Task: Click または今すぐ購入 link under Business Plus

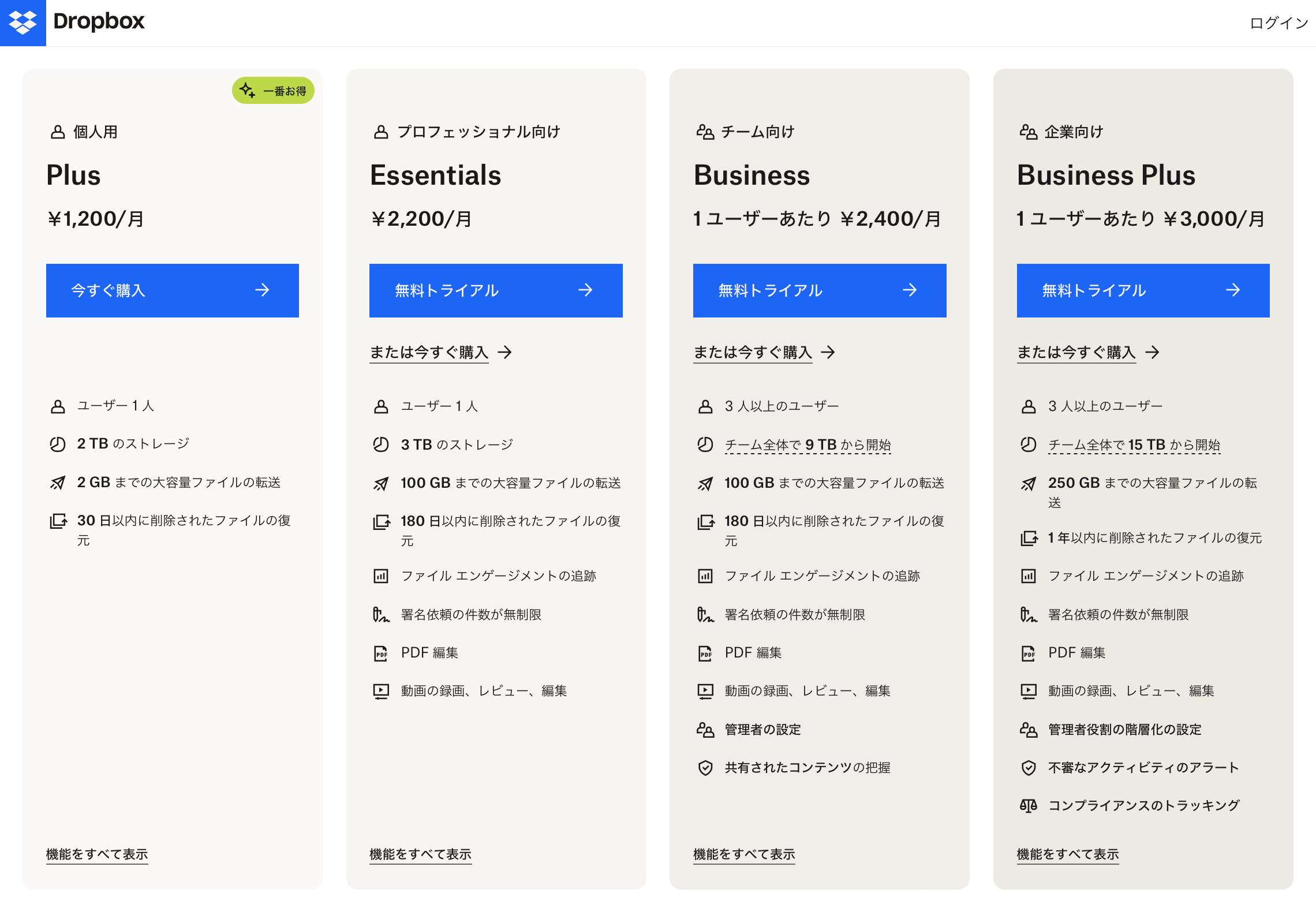Action: point(1088,352)
